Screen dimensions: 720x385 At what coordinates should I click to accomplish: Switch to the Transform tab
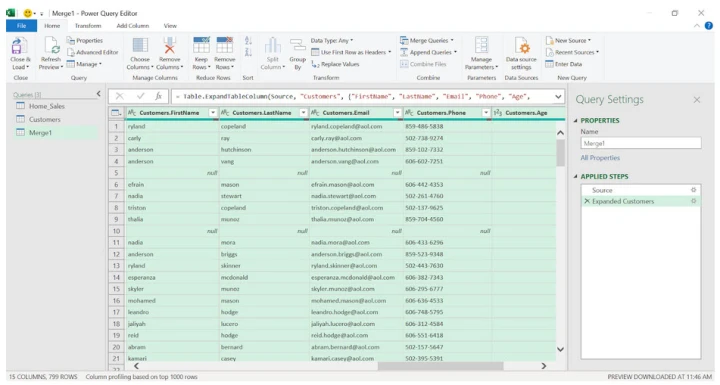88,26
